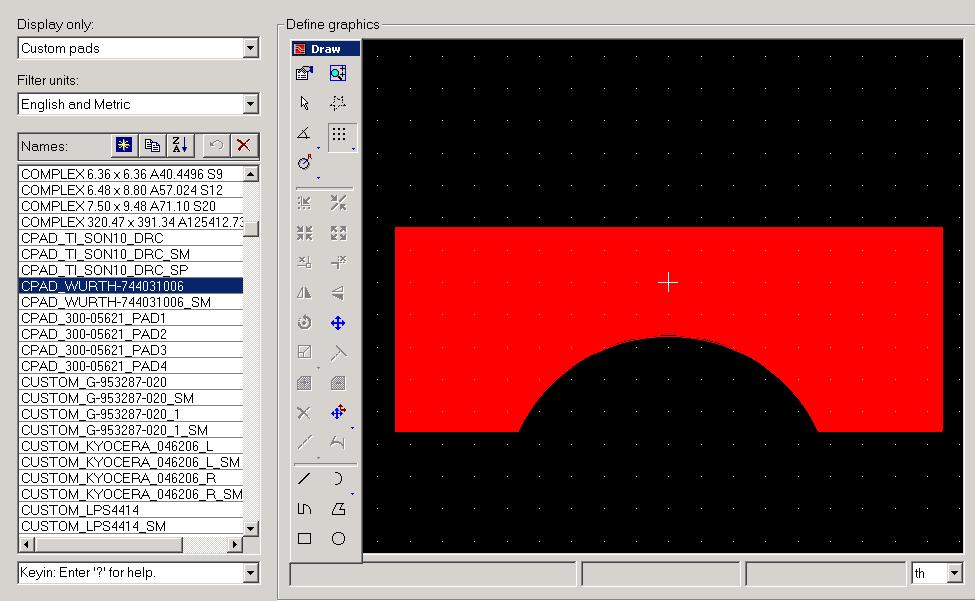Image resolution: width=975 pixels, height=601 pixels.
Task: Select 'COMPLEX 6.36 x 6.36 A40.4496 S9'
Action: coord(131,174)
